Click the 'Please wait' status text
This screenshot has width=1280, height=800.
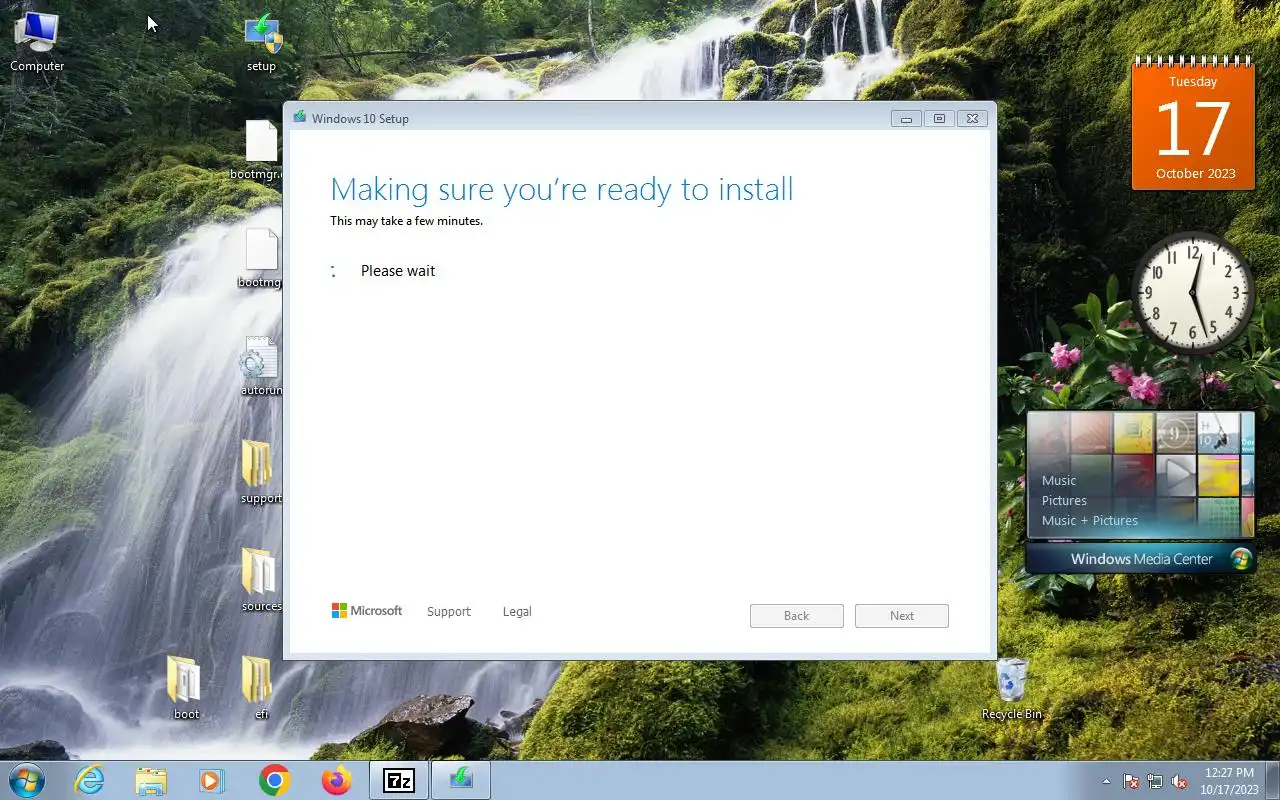(398, 271)
